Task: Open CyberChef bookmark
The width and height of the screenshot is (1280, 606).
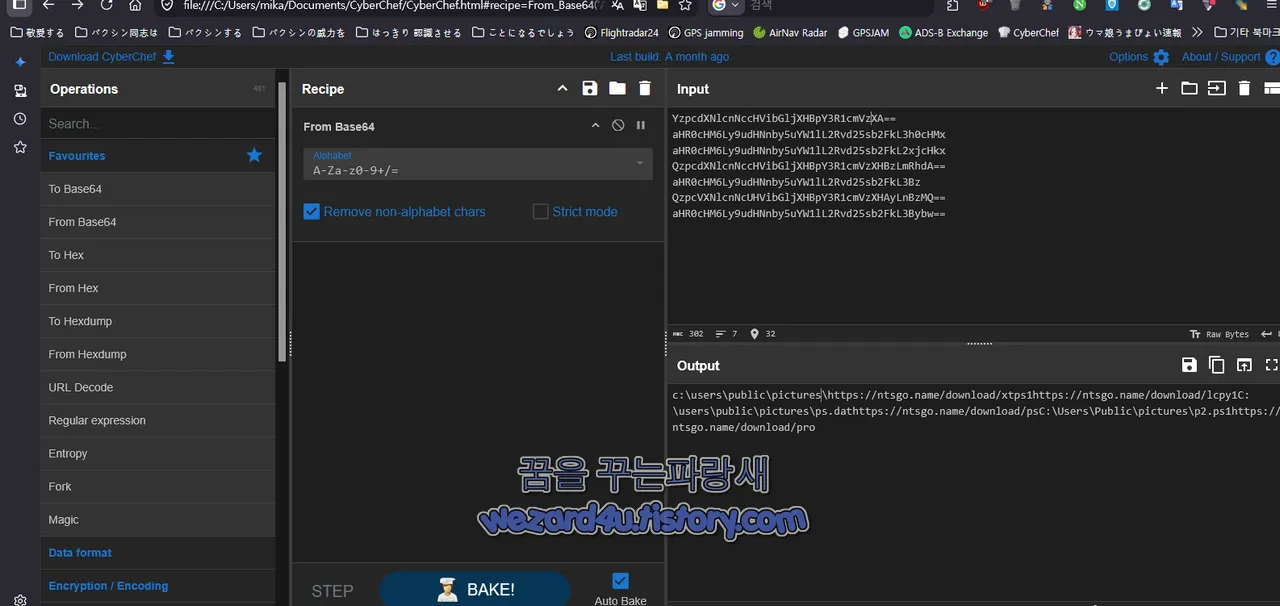Action: (x=1028, y=33)
